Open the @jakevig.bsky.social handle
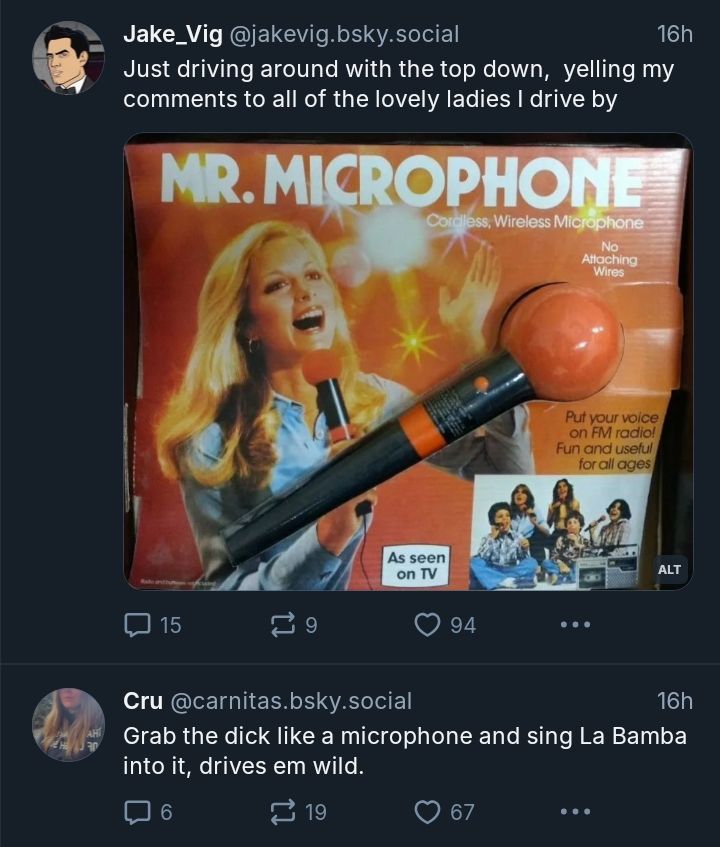This screenshot has height=847, width=720. [x=345, y=33]
